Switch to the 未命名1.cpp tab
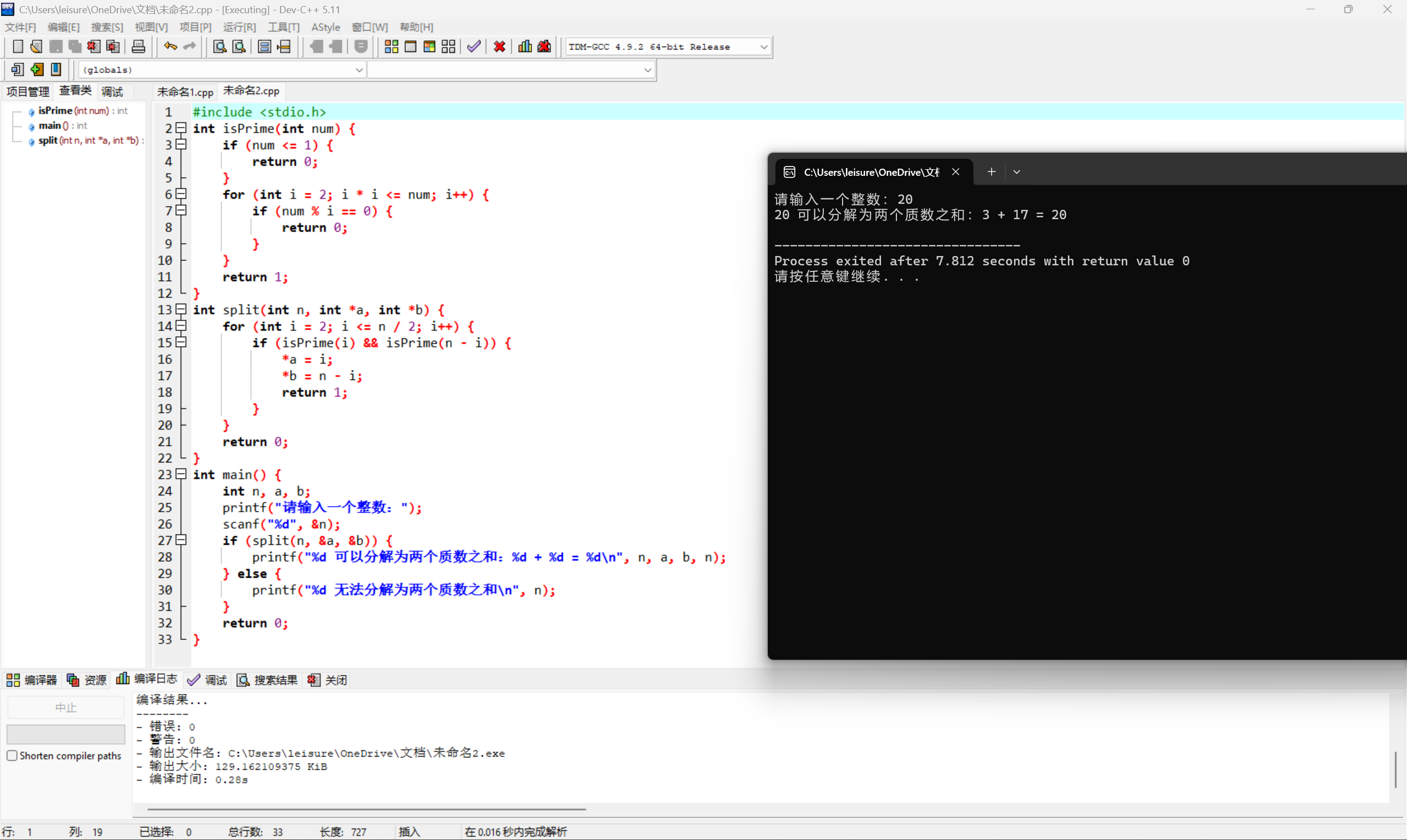This screenshot has height=840, width=1407. click(185, 91)
